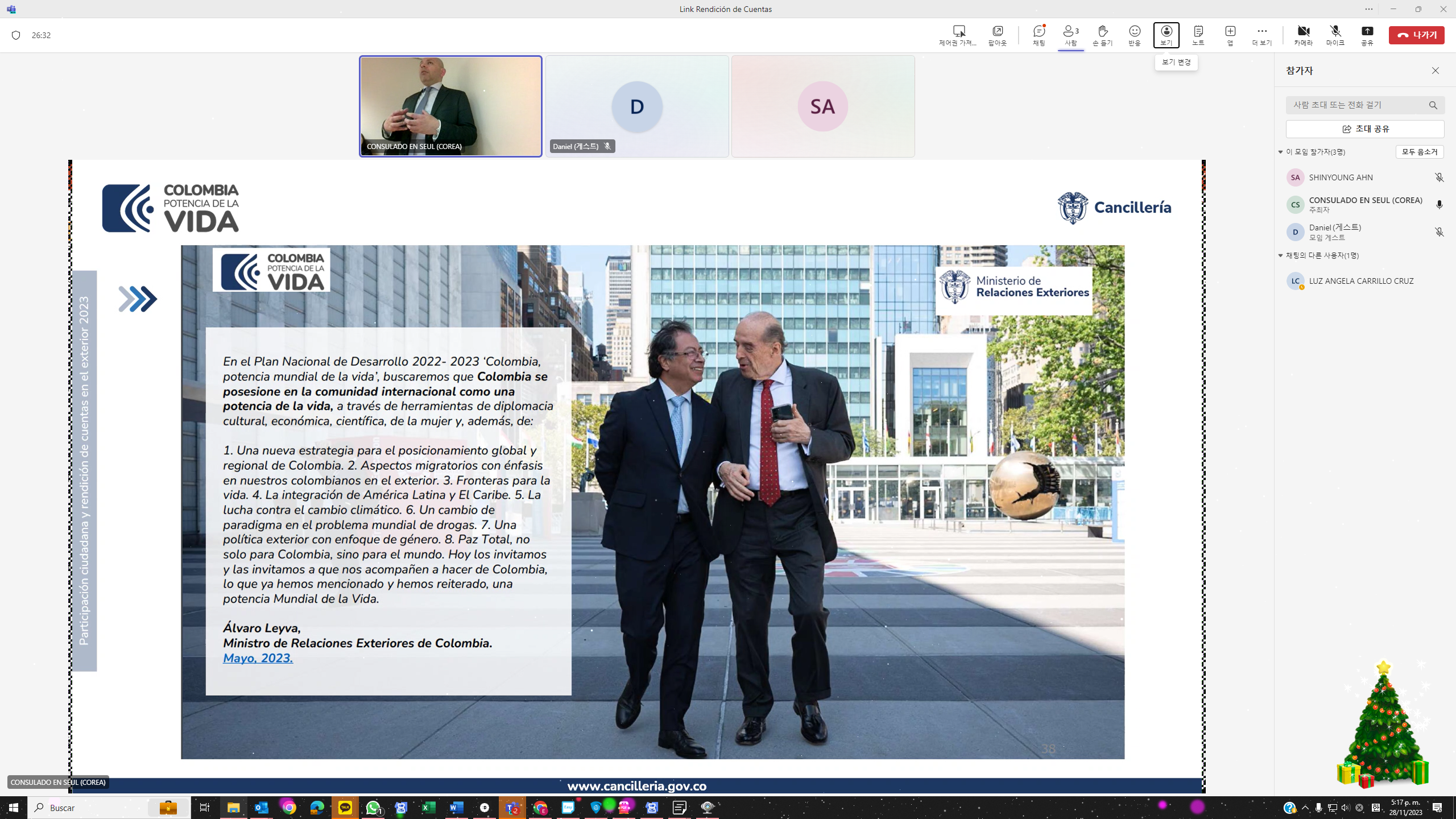
Task: Toggle the Korean 한 input method indicator
Action: (1375, 808)
